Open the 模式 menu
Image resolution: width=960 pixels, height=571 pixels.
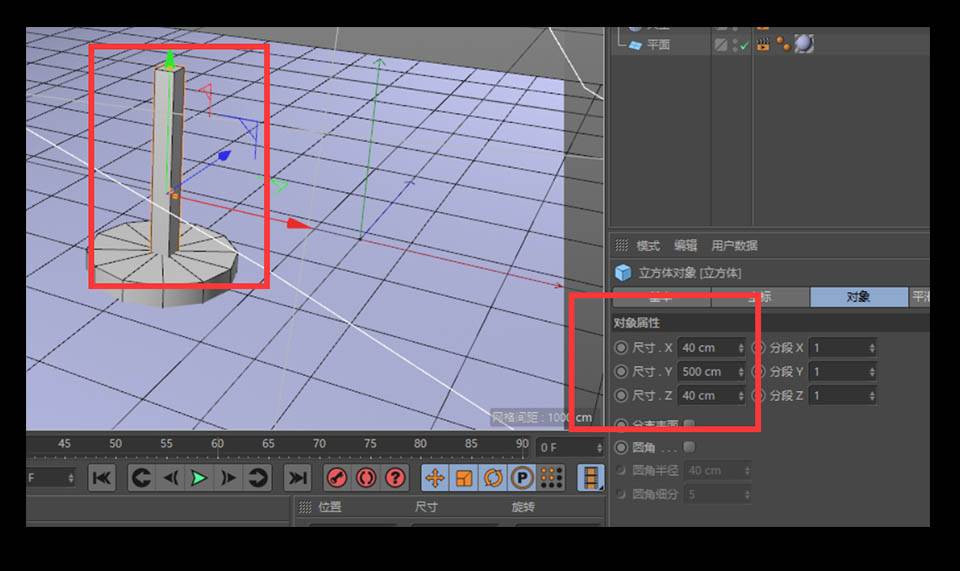click(648, 245)
